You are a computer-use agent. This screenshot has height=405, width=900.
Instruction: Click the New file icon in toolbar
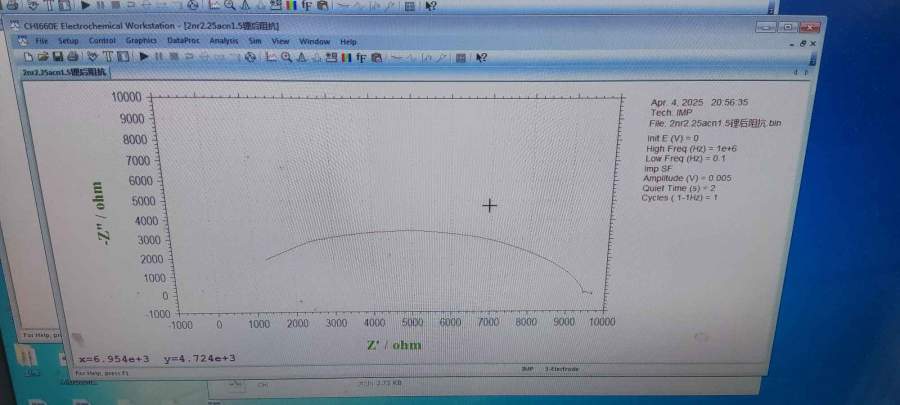(x=30, y=57)
